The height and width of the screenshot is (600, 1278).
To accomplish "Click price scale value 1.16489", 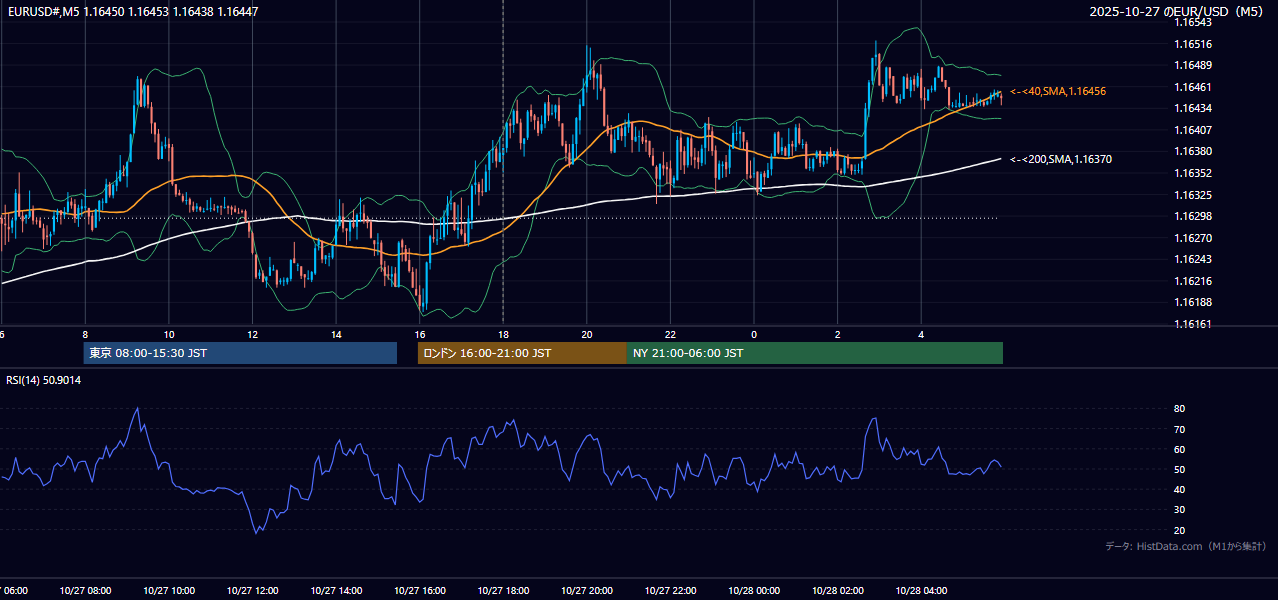I will (1192, 65).
